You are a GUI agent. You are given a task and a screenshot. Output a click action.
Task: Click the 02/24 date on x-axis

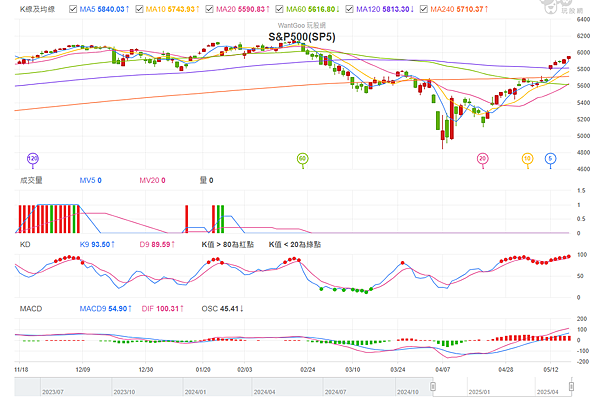pos(308,369)
